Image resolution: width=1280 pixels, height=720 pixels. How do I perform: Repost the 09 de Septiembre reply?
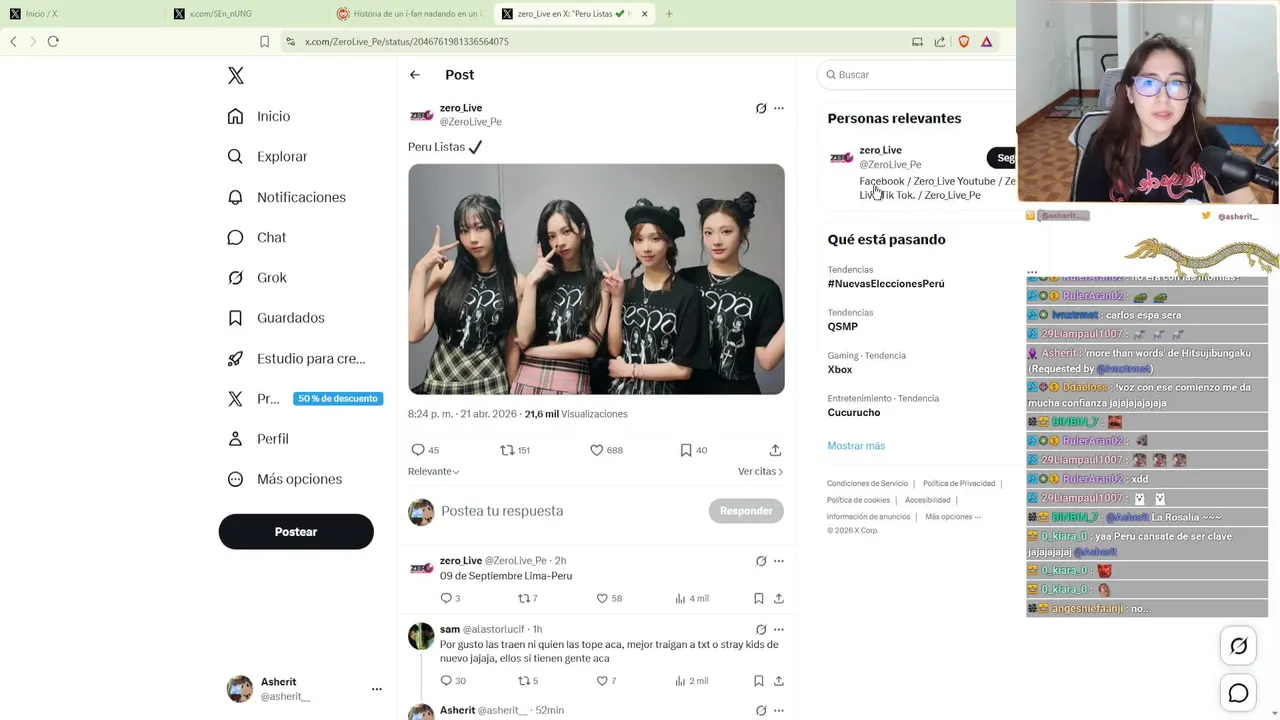pyautogui.click(x=523, y=598)
